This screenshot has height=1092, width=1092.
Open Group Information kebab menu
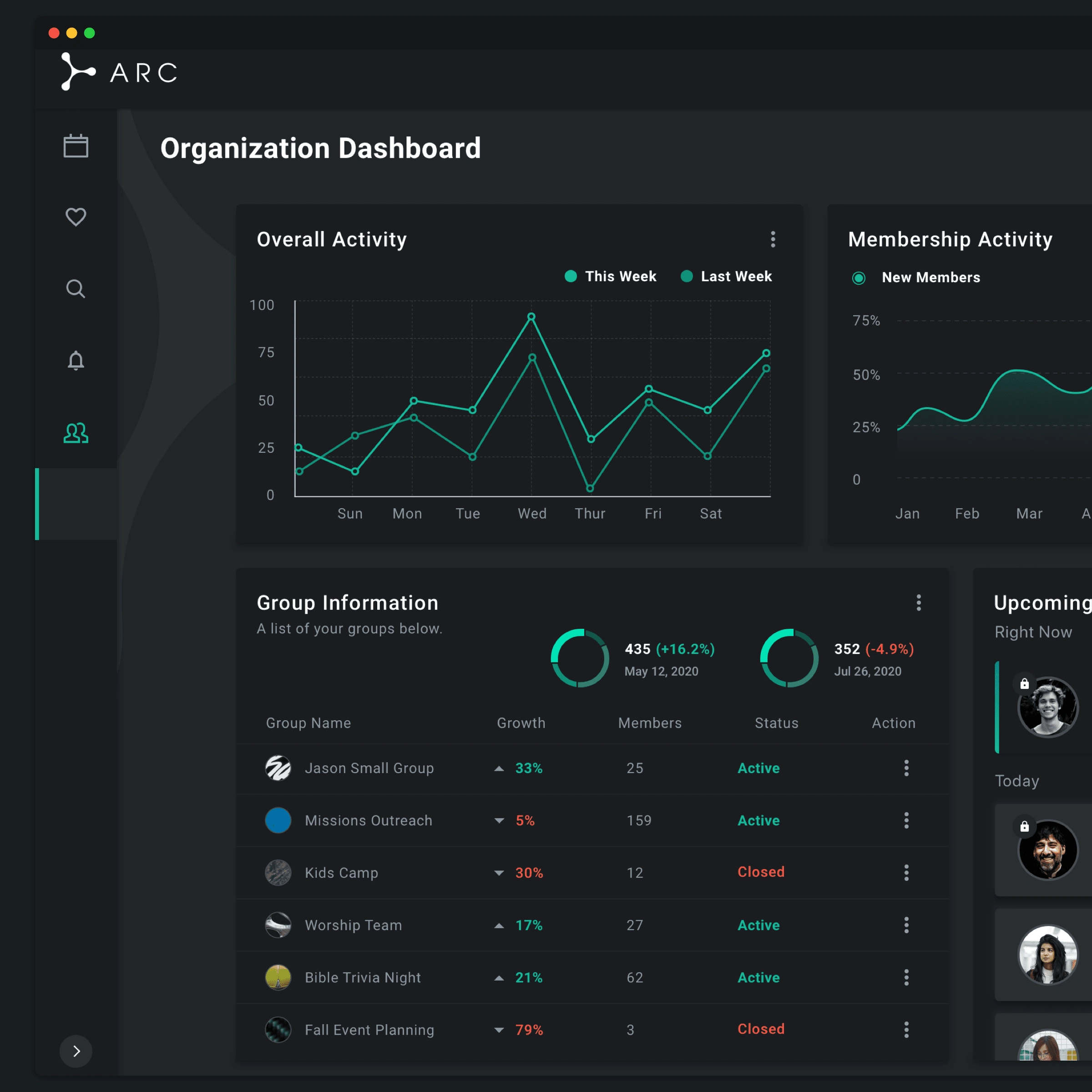pos(919,602)
